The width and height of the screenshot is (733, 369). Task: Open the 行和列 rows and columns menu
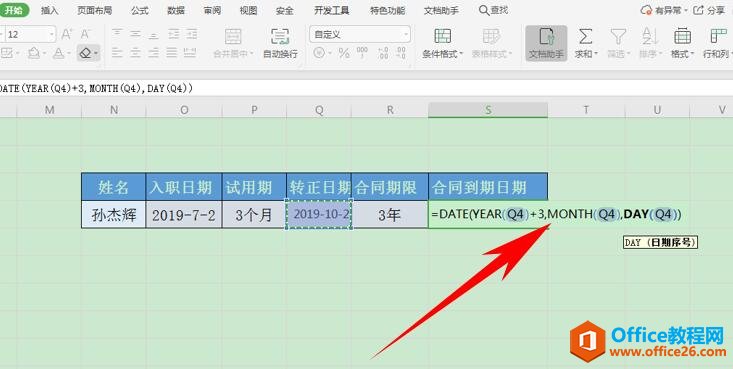coord(717,43)
